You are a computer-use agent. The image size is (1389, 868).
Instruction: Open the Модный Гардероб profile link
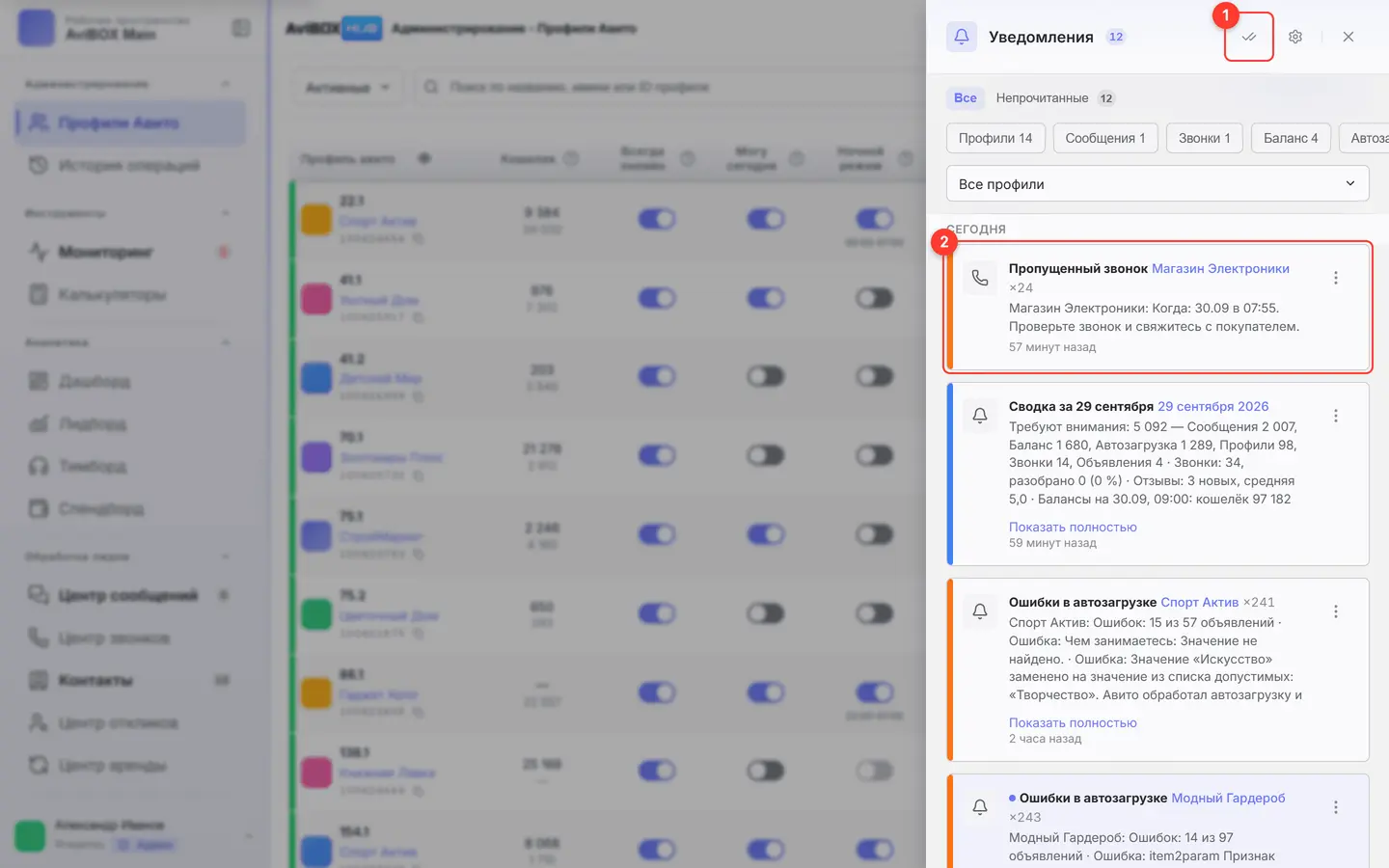[1228, 798]
